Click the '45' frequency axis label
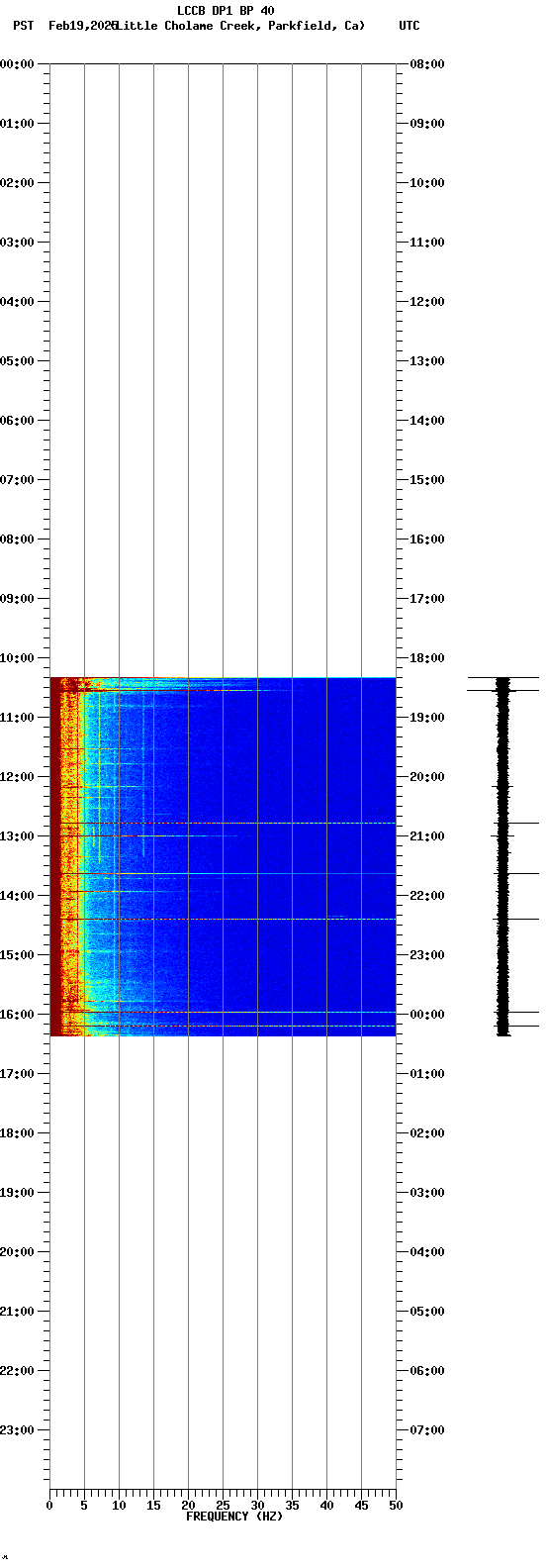Image resolution: width=546 pixels, height=1568 pixels. tap(361, 1506)
